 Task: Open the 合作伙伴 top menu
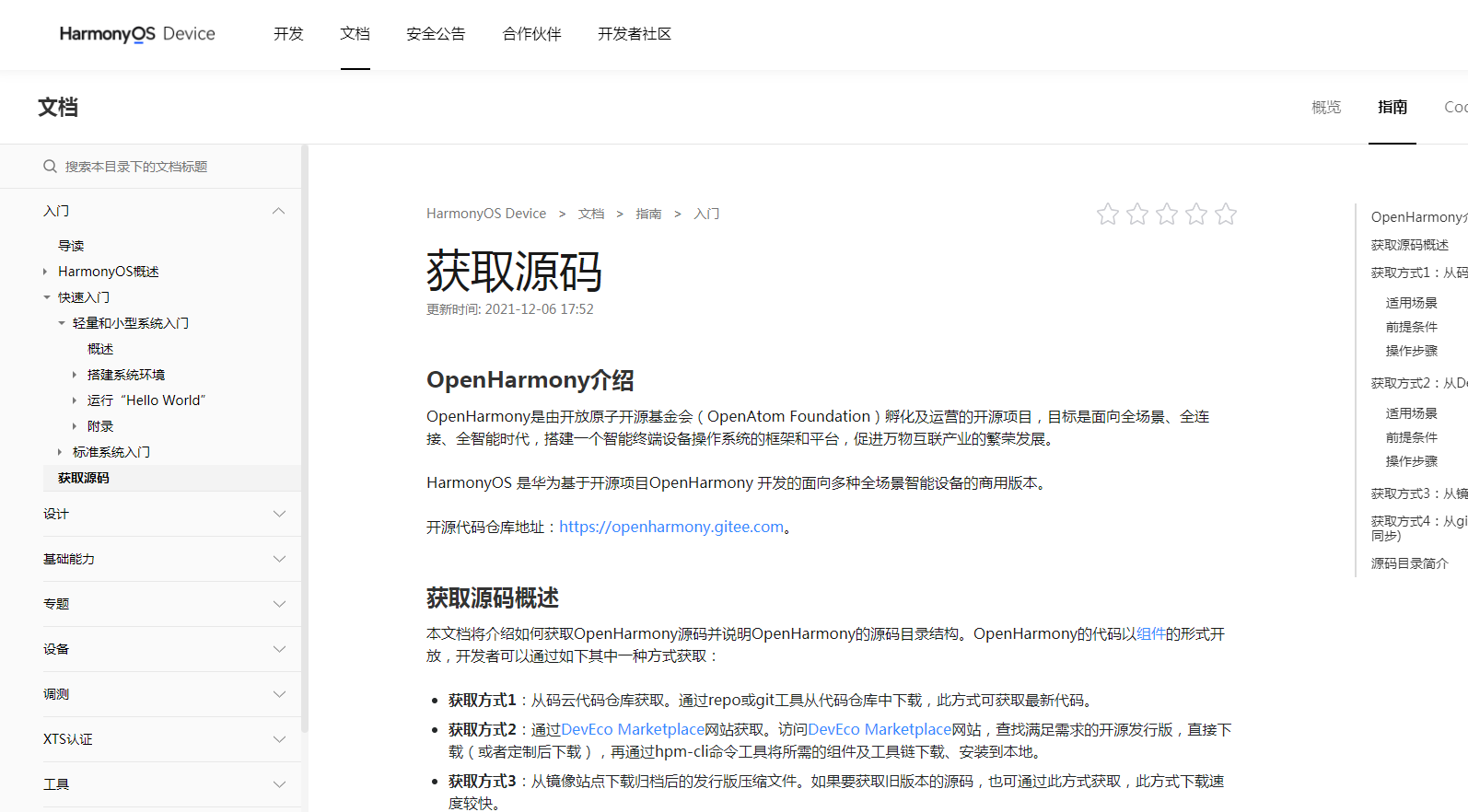[531, 34]
